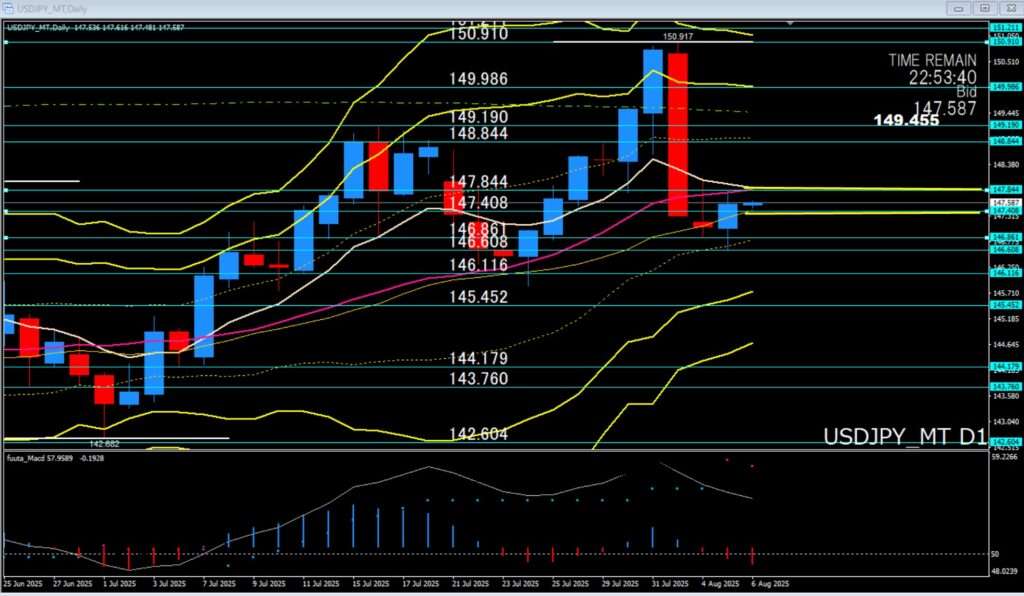1024x596 pixels.
Task: Click the 22:53:40 countdown value
Action: (x=942, y=78)
